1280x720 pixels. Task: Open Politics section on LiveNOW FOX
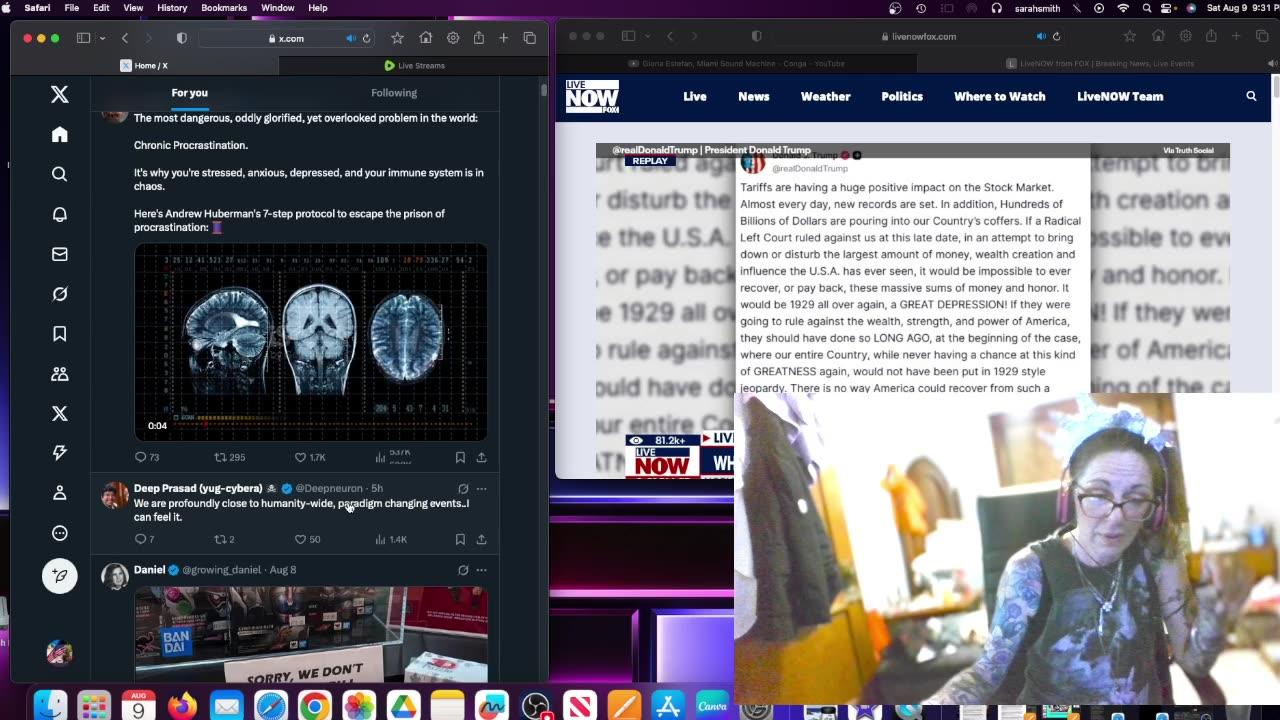click(902, 96)
